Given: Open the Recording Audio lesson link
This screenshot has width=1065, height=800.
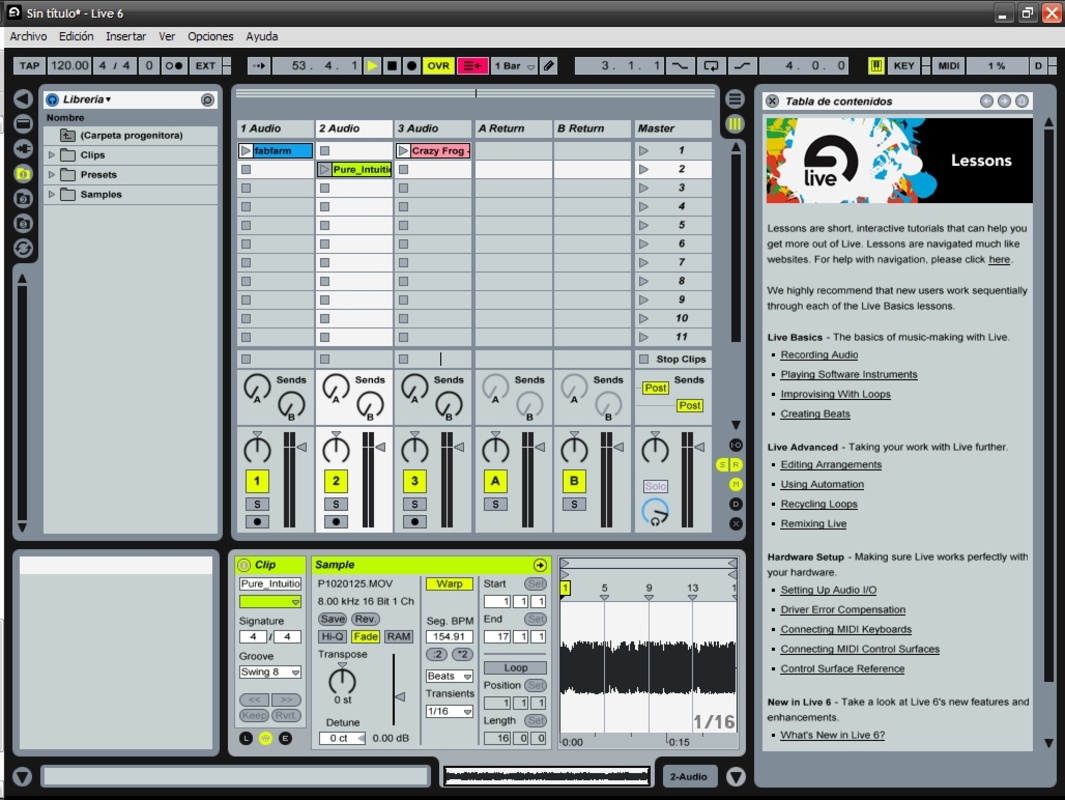Looking at the screenshot, I should [x=818, y=354].
